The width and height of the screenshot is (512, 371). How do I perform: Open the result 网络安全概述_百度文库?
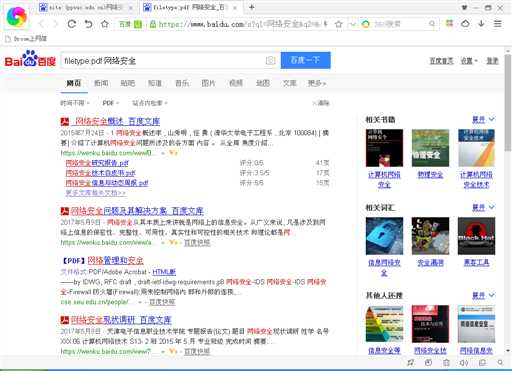tap(117, 122)
